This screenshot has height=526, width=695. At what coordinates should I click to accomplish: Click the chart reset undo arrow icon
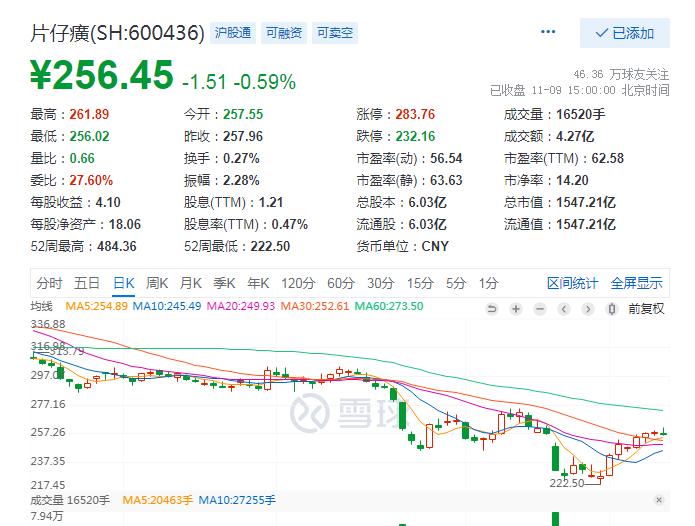(x=492, y=309)
